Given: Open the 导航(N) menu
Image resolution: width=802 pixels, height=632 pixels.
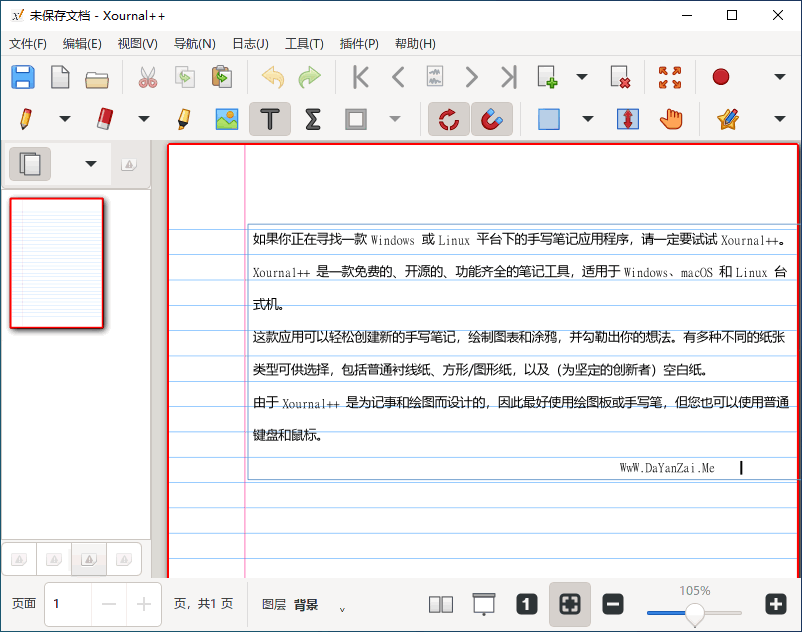Looking at the screenshot, I should 194,43.
